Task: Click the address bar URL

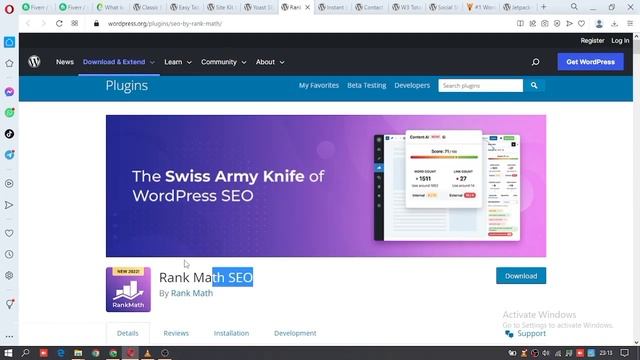Action: coord(165,24)
